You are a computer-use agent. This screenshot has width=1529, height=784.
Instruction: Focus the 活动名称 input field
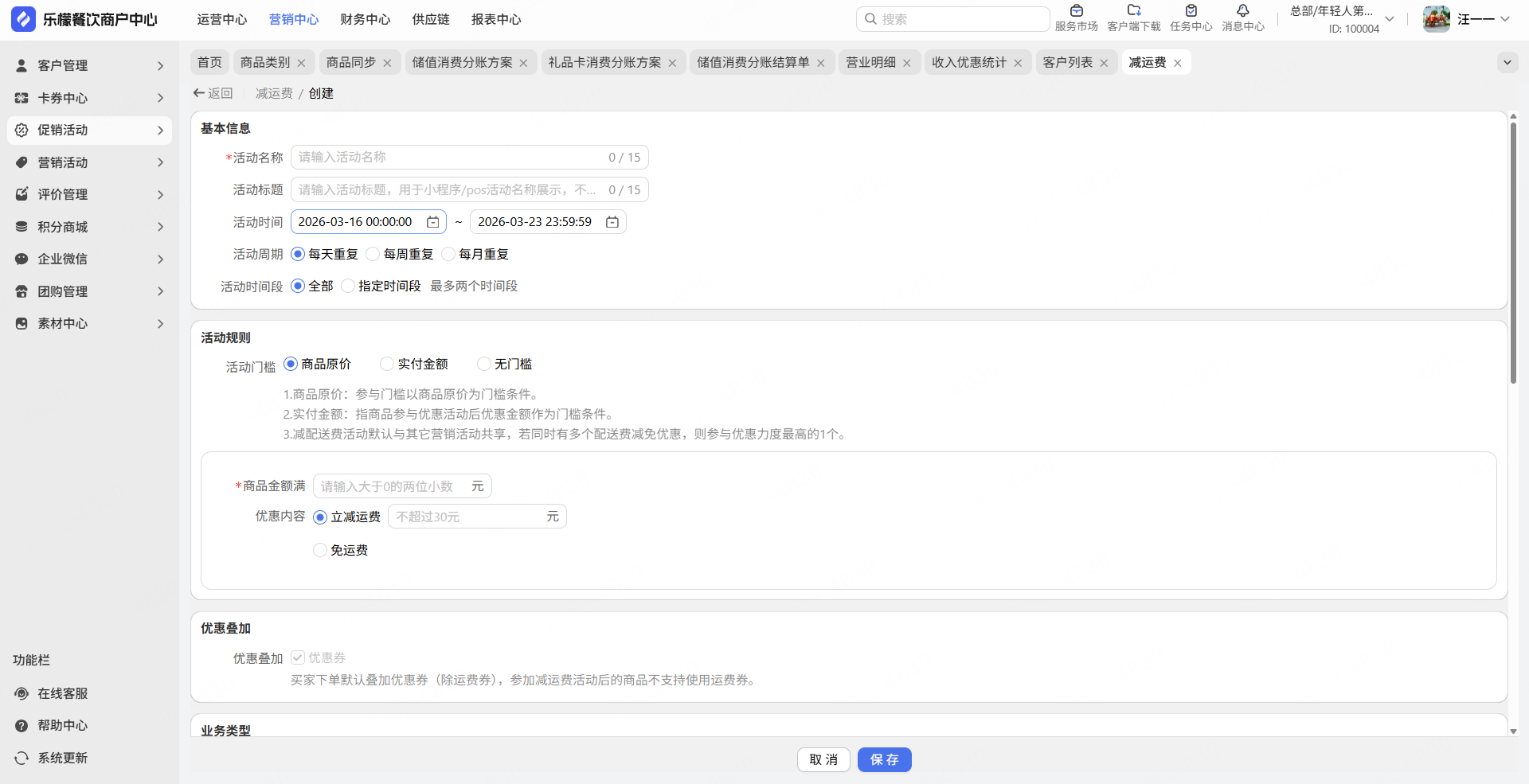[x=470, y=158]
